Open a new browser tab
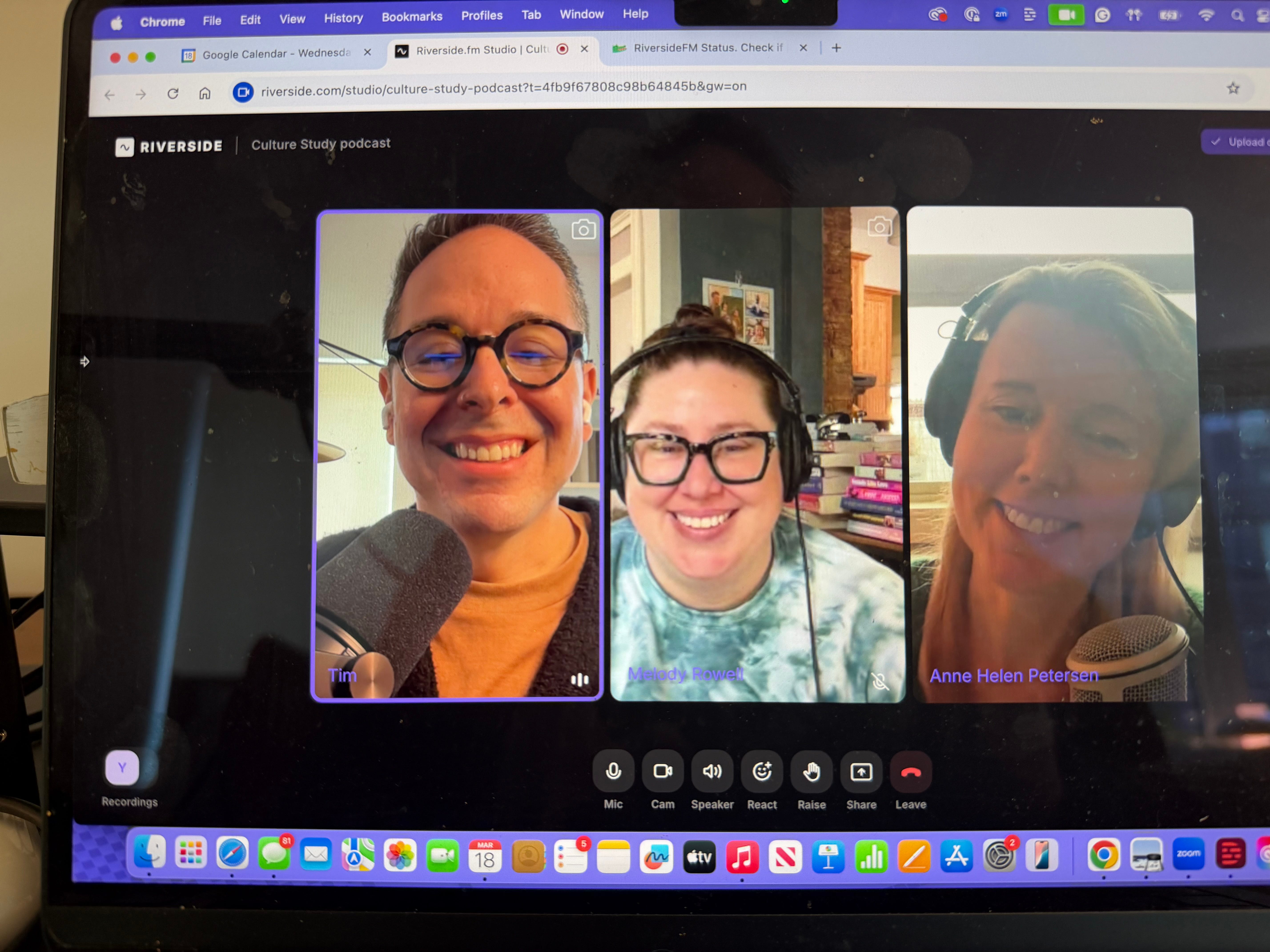The width and height of the screenshot is (1270, 952). click(x=836, y=48)
